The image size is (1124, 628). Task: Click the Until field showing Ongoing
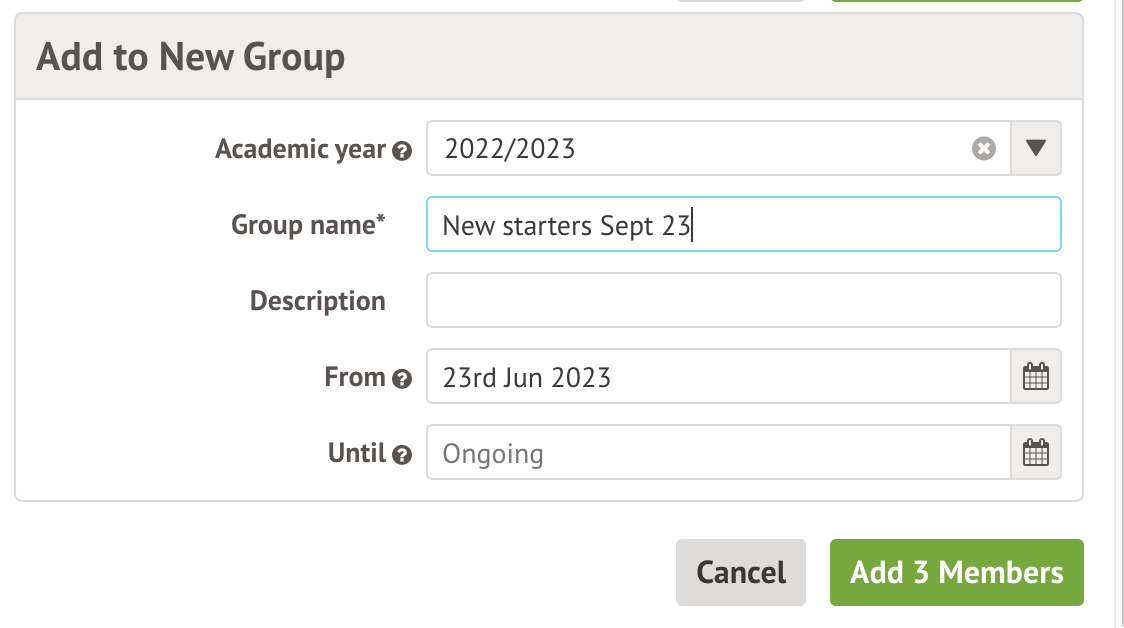718,453
